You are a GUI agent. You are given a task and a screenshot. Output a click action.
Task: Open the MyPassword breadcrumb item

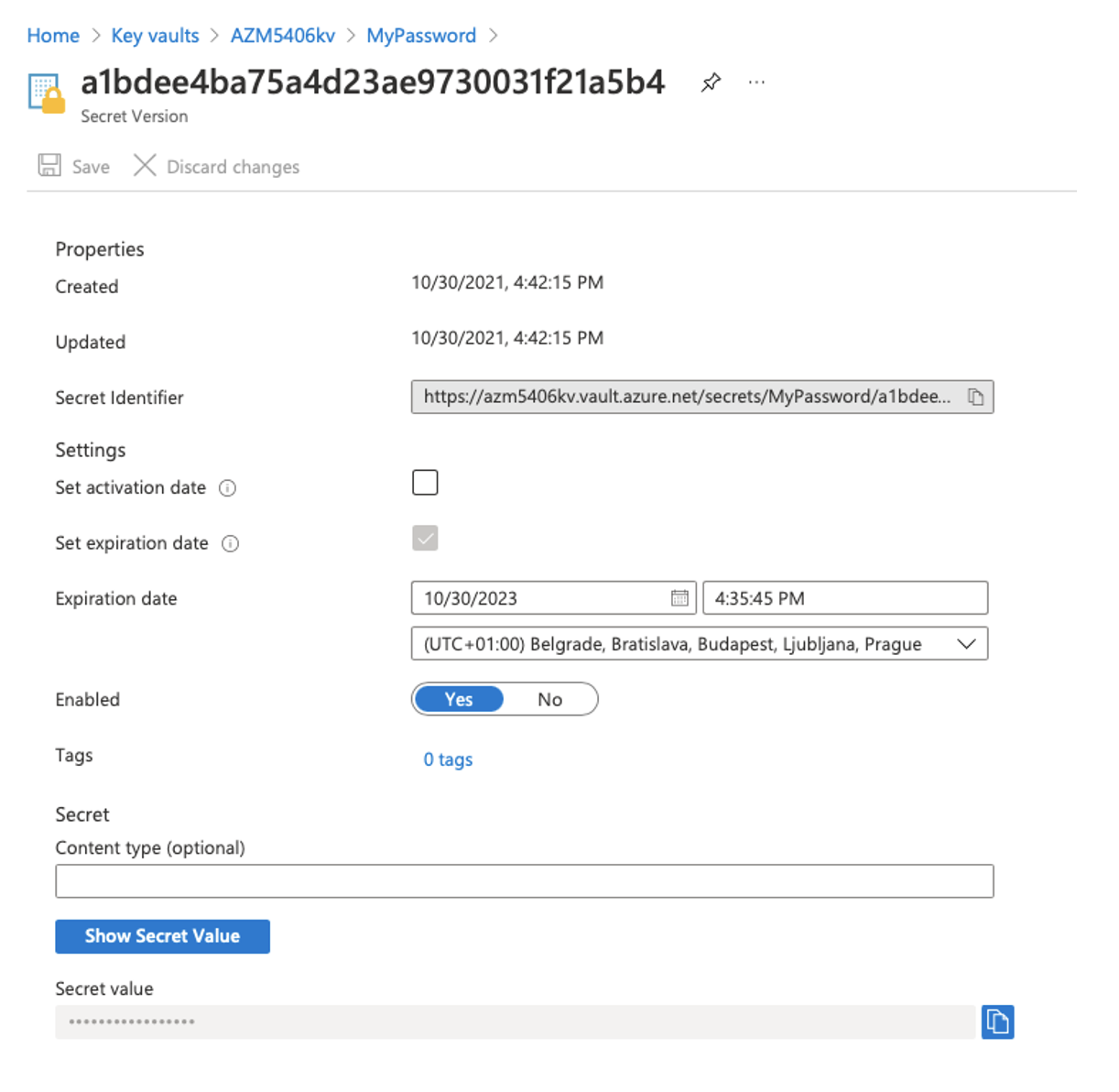coord(420,35)
